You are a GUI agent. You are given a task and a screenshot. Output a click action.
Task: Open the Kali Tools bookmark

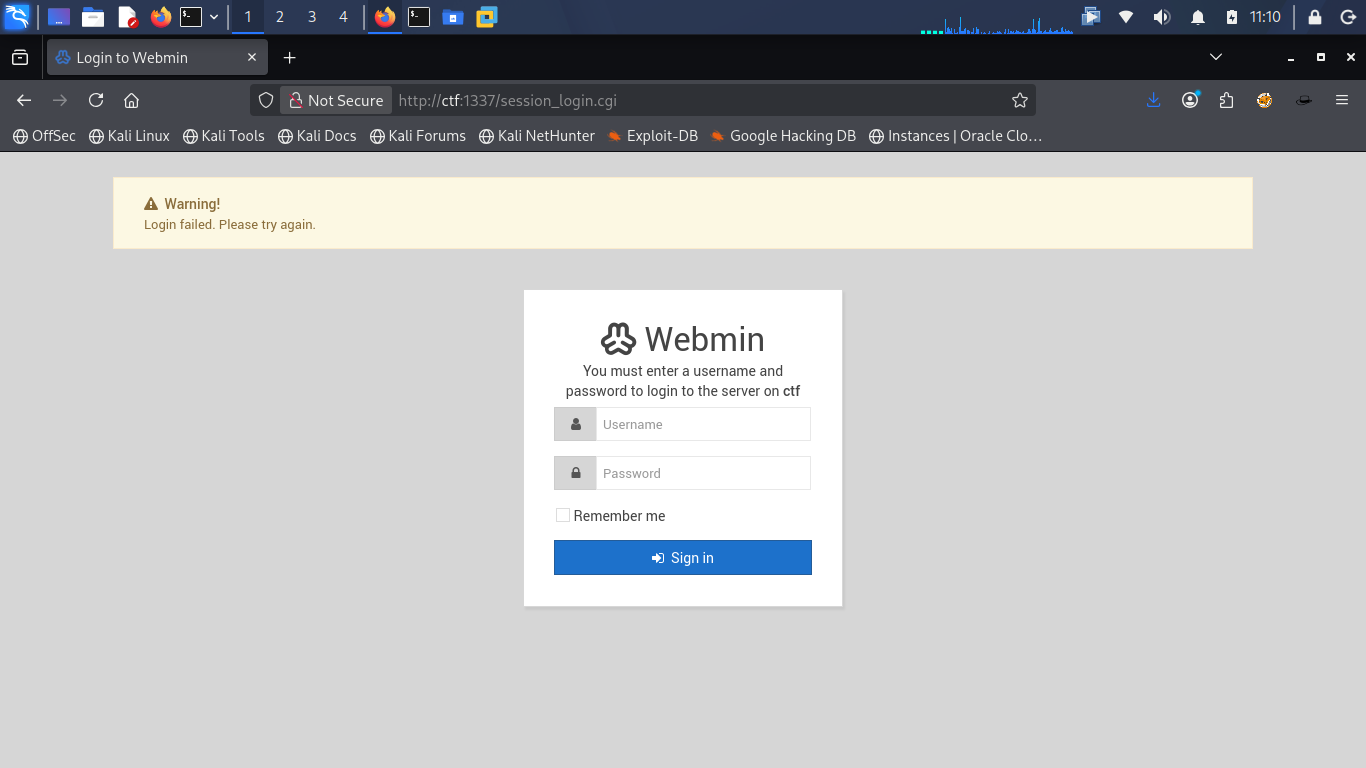click(x=224, y=136)
